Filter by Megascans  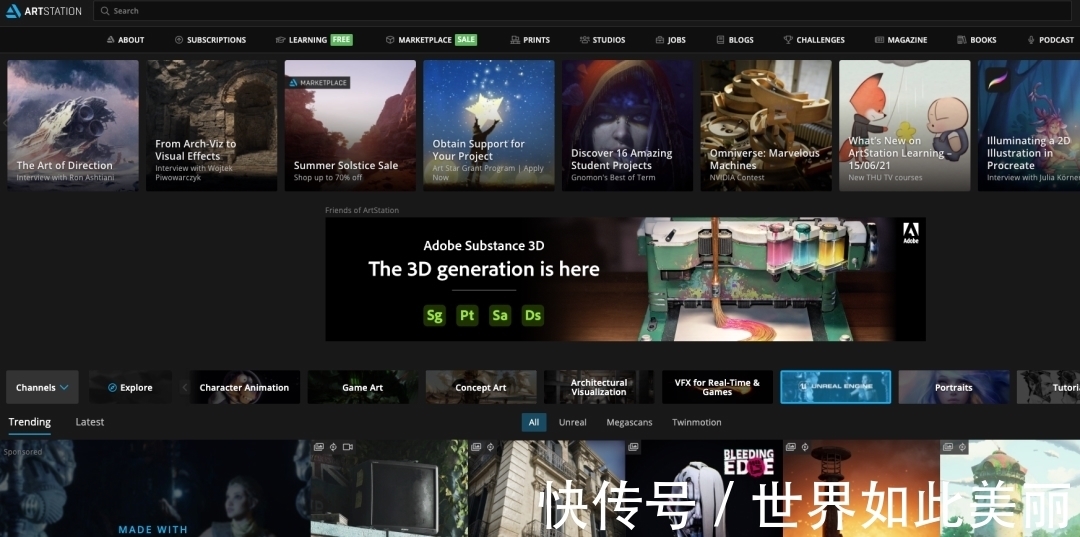tap(629, 422)
